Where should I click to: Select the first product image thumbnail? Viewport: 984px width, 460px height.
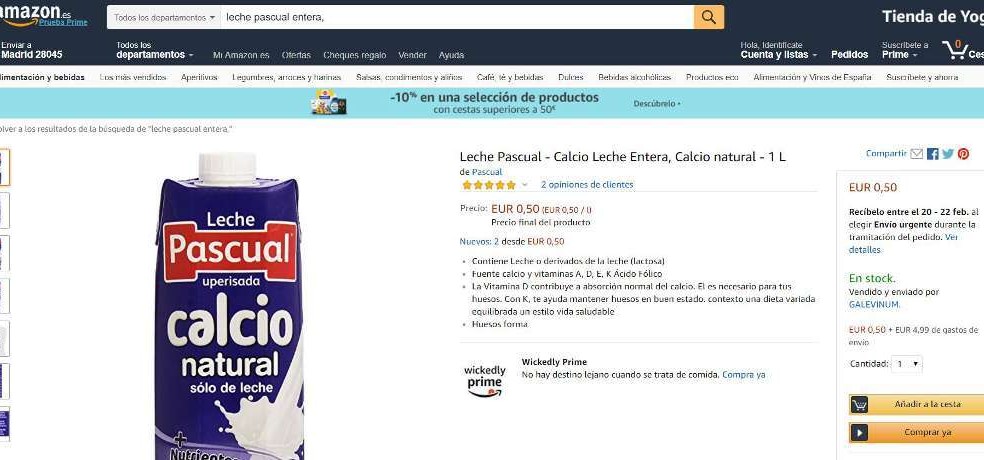point(4,167)
